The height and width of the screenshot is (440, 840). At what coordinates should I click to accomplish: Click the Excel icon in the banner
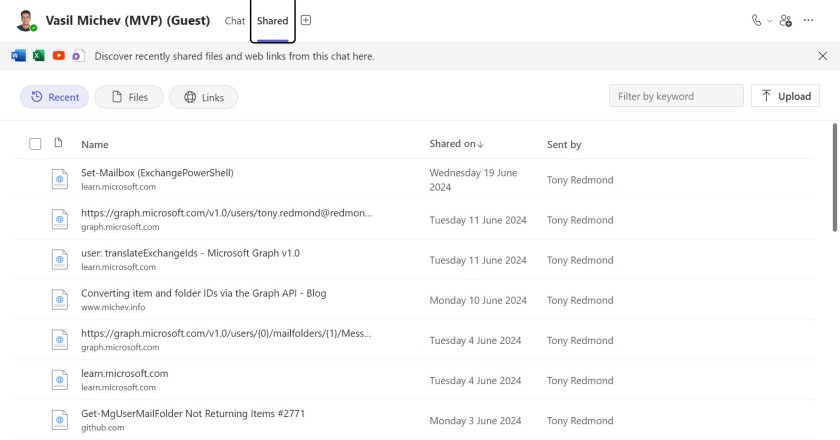tap(39, 56)
